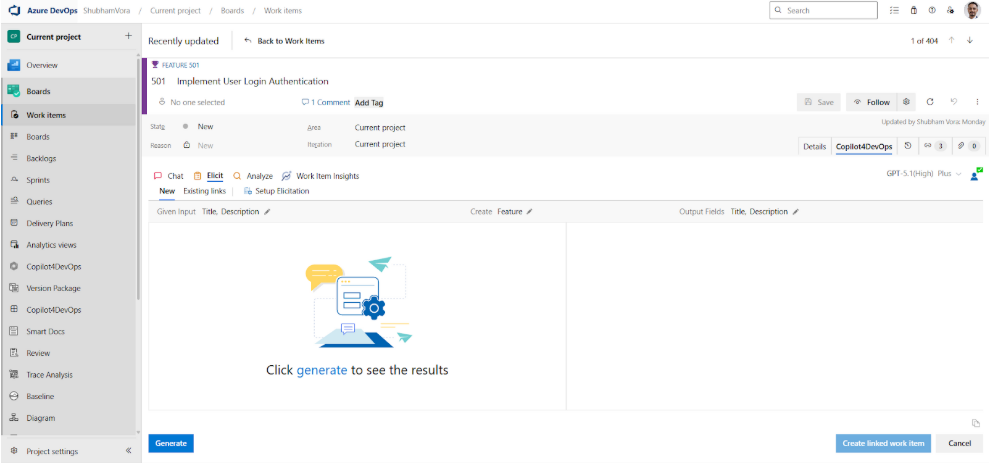Viewport: 996px width, 463px height.
Task: Click the Azure DevOps logo icon
Action: tap(14, 11)
